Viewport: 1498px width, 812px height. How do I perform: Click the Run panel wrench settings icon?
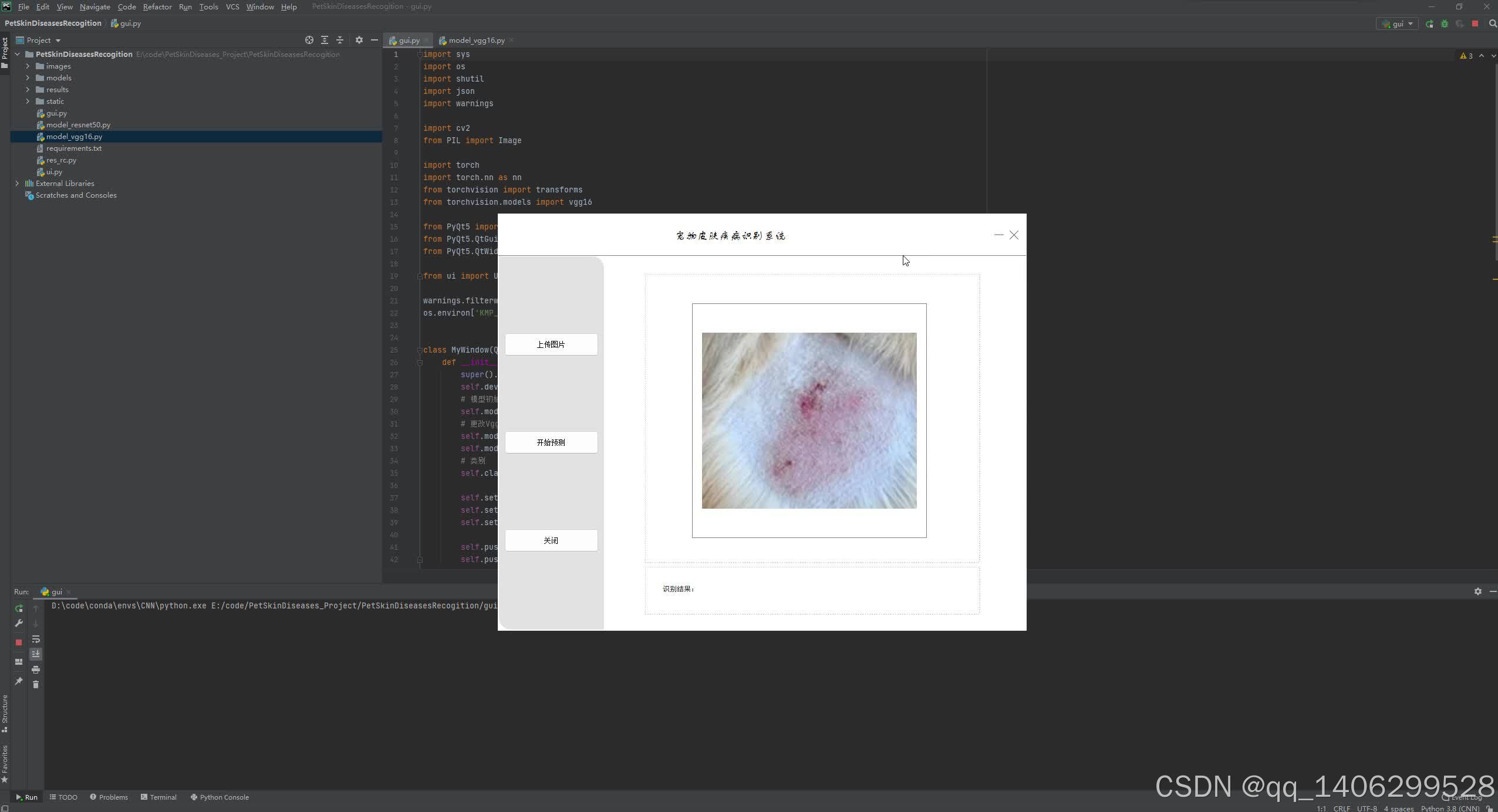click(x=19, y=623)
